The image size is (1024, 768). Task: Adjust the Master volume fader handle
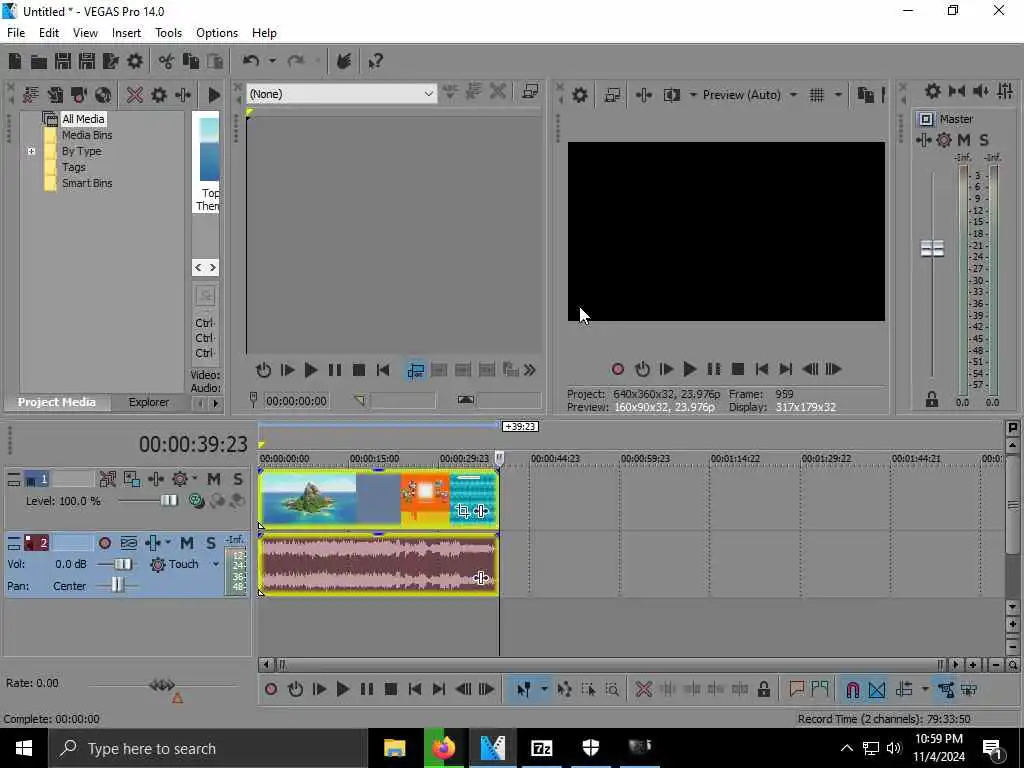(932, 248)
